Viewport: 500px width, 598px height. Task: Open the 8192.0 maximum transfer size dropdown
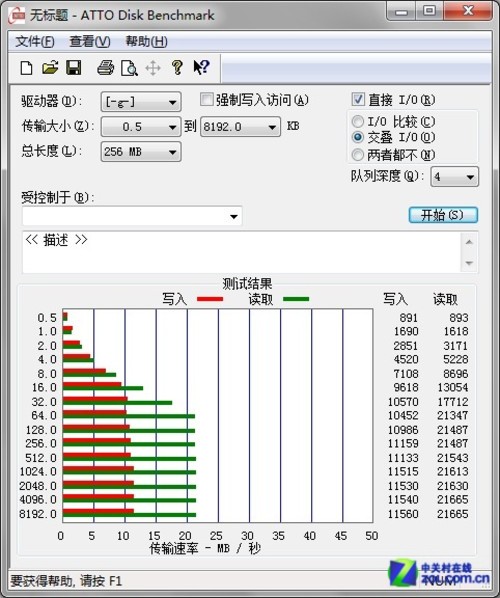pyautogui.click(x=240, y=127)
